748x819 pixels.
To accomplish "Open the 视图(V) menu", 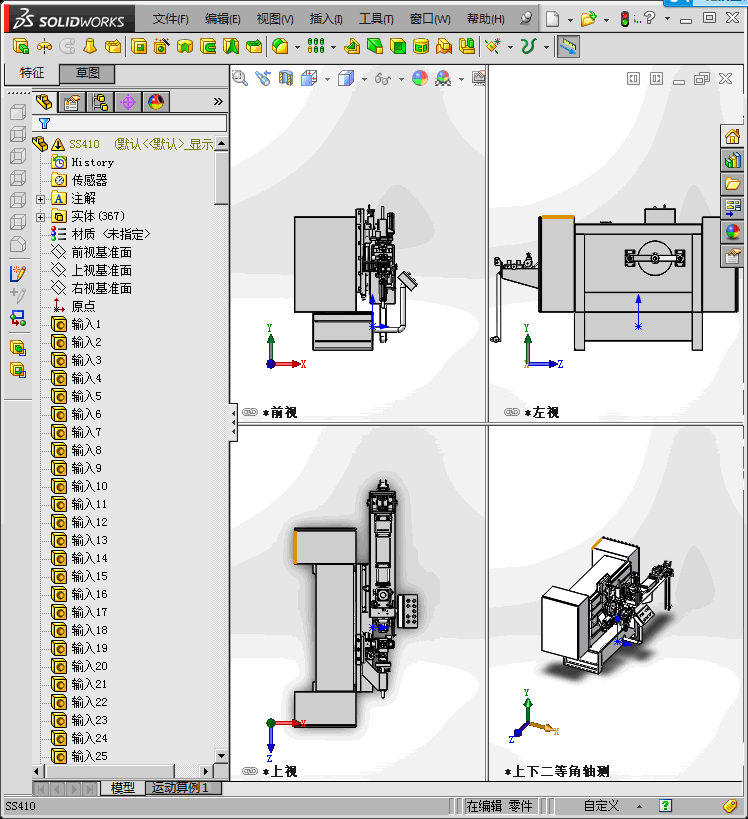I will [275, 19].
